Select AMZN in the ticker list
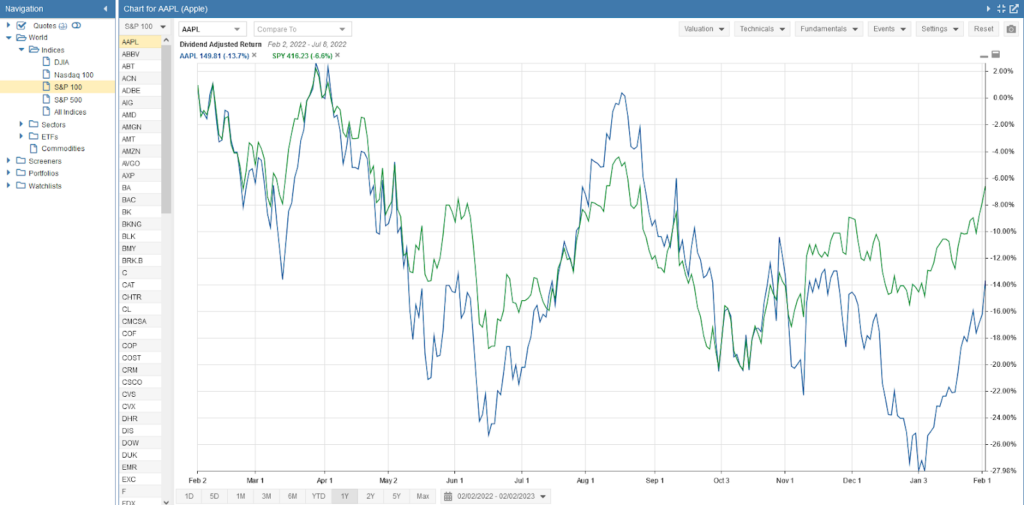Viewport: 1024px width, 505px height. [x=140, y=152]
